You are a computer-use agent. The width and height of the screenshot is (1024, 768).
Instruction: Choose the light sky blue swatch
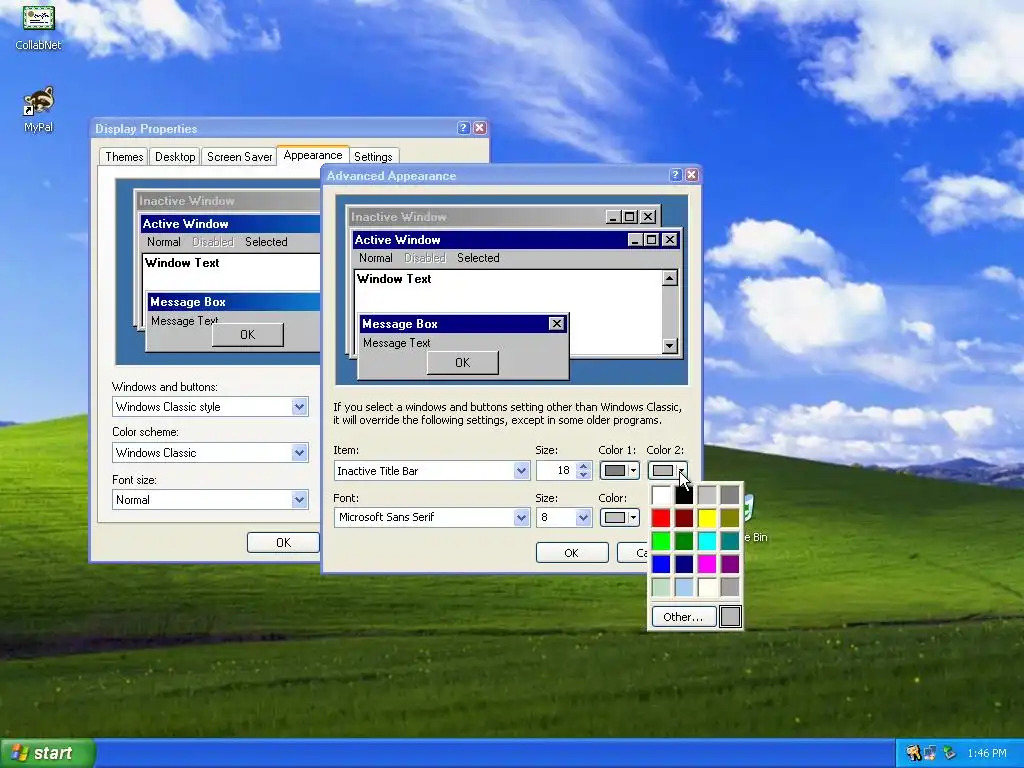(684, 586)
